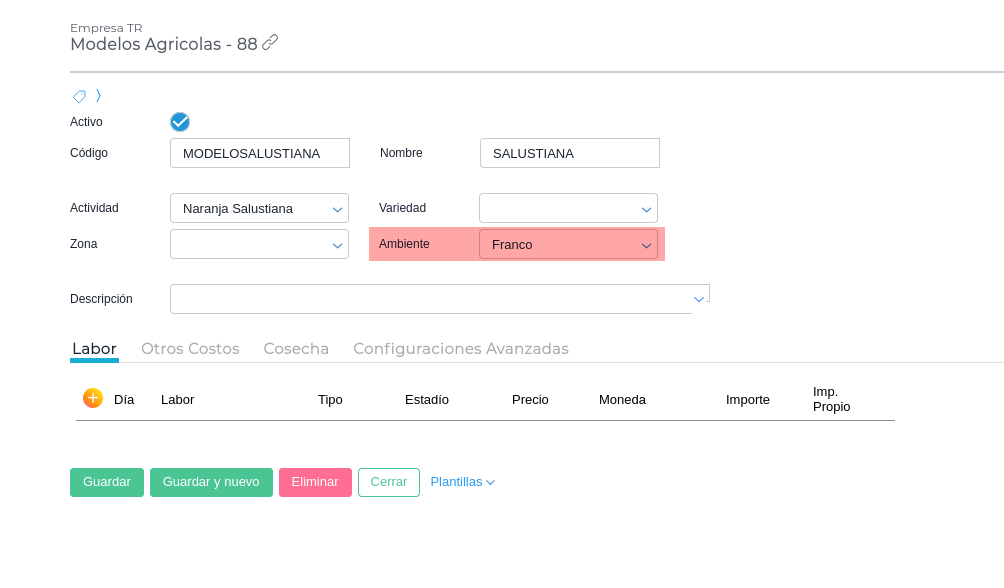Expand the Descripción dropdown arrow
1004x588 pixels.
[x=699, y=299]
